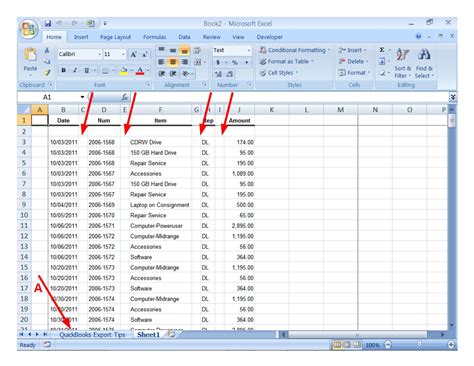The height and width of the screenshot is (366, 474).
Task: Click the Orientation icon in Alignment group
Action: click(186, 73)
